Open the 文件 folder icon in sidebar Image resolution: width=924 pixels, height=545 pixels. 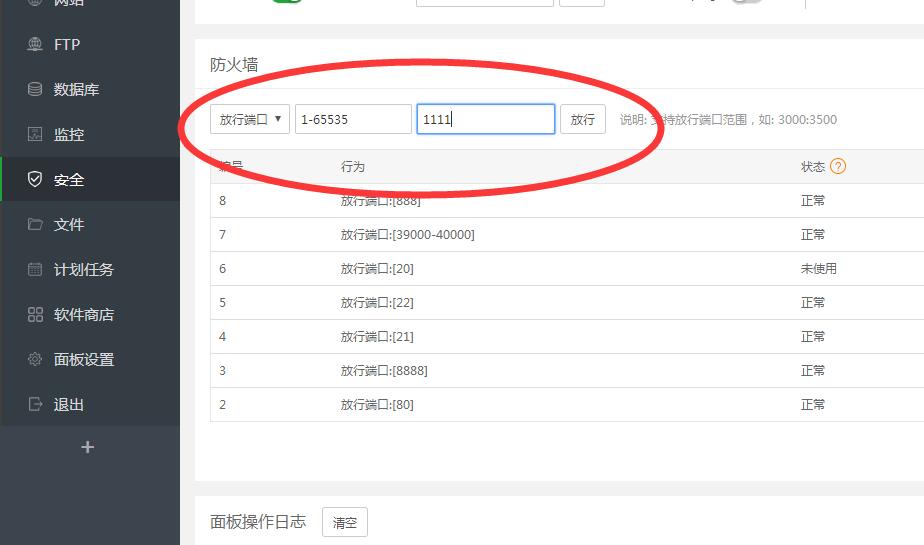pyautogui.click(x=35, y=224)
